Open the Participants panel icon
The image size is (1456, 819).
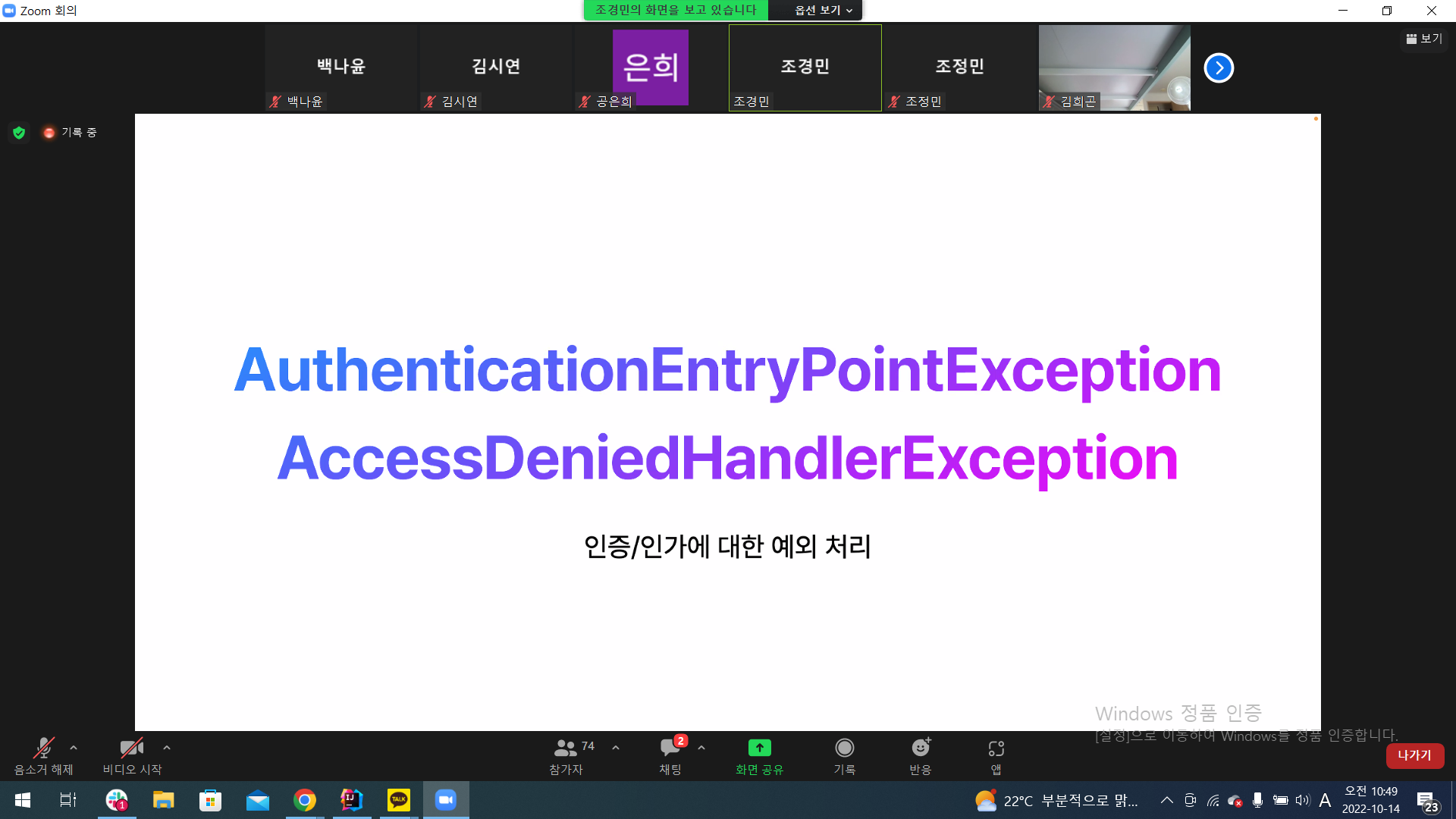click(566, 748)
